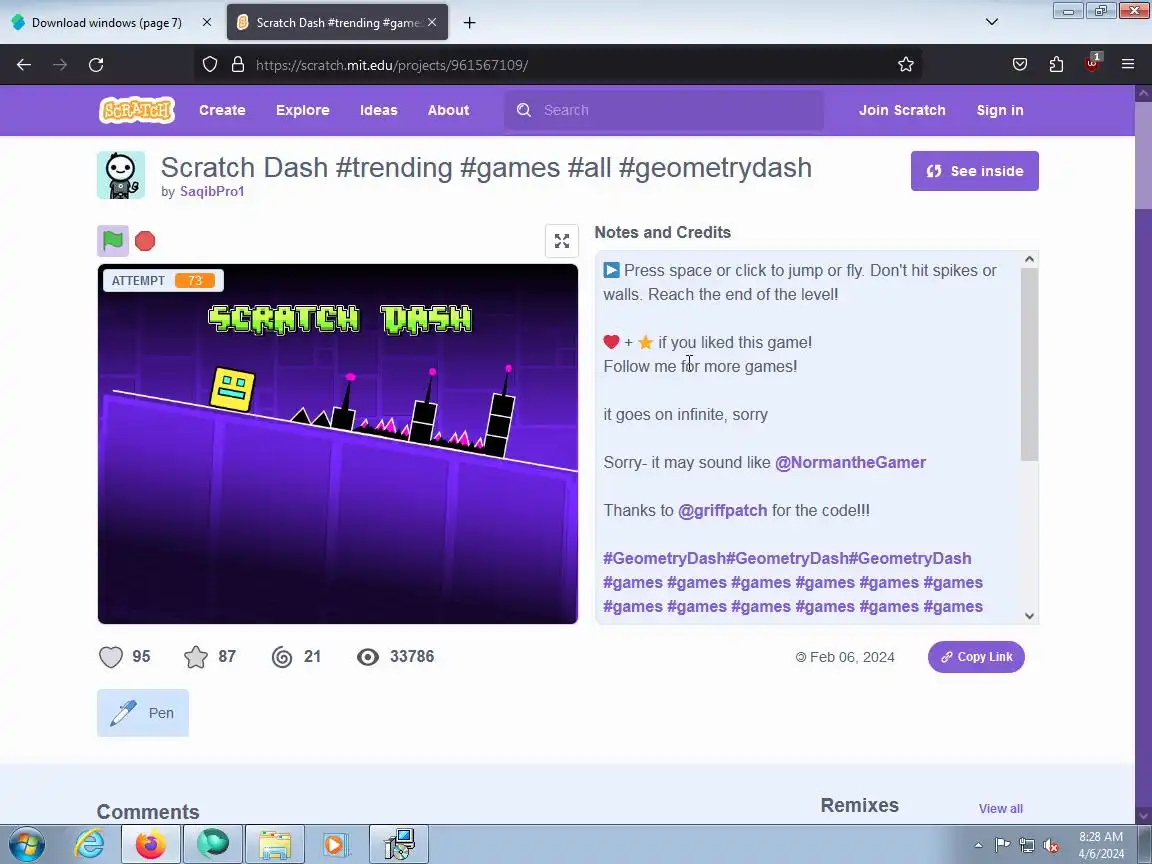Click the Notes and Credits scrollbar thumb
This screenshot has width=1152, height=864.
[x=1029, y=364]
